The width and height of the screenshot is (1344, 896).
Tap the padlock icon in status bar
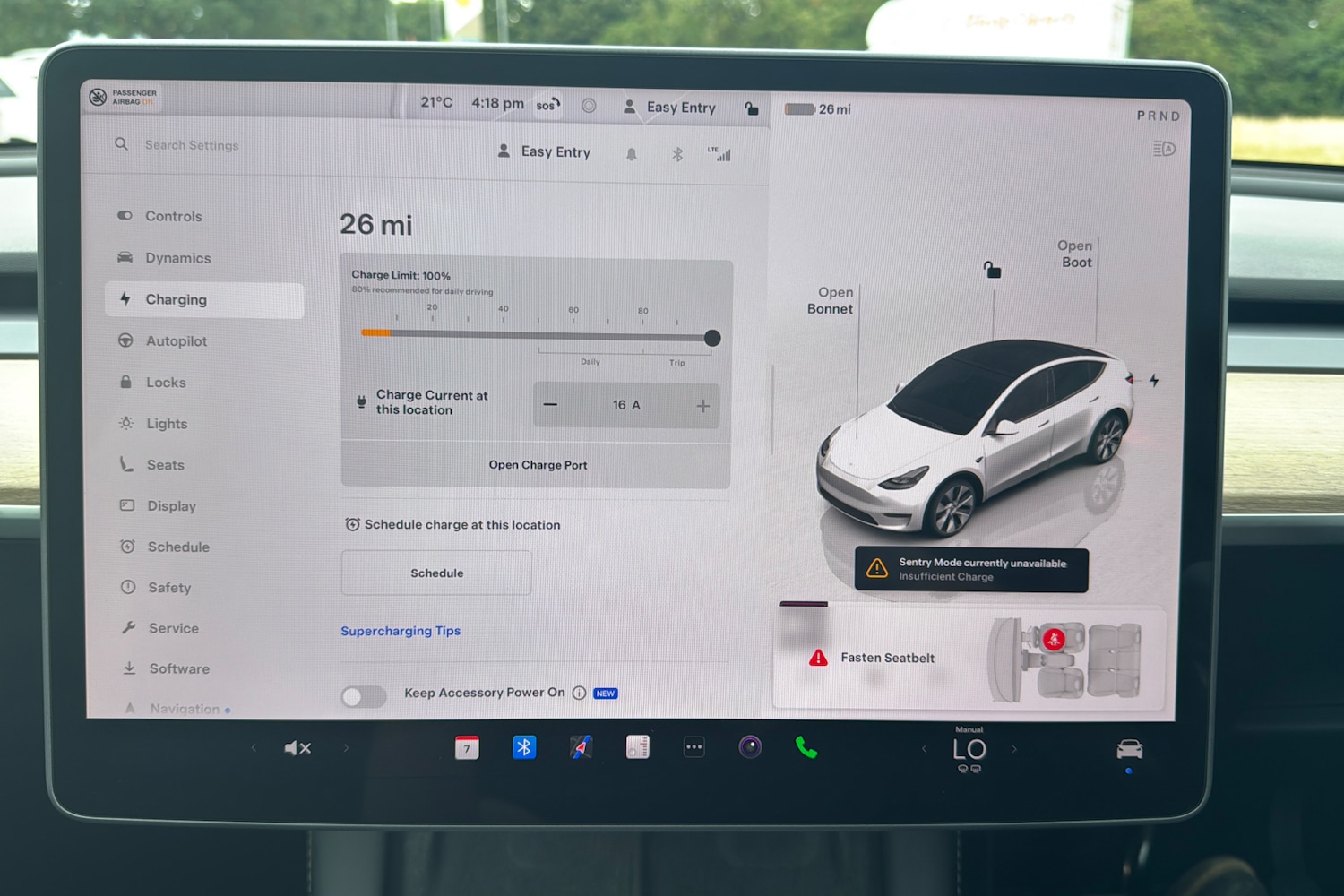tap(751, 108)
